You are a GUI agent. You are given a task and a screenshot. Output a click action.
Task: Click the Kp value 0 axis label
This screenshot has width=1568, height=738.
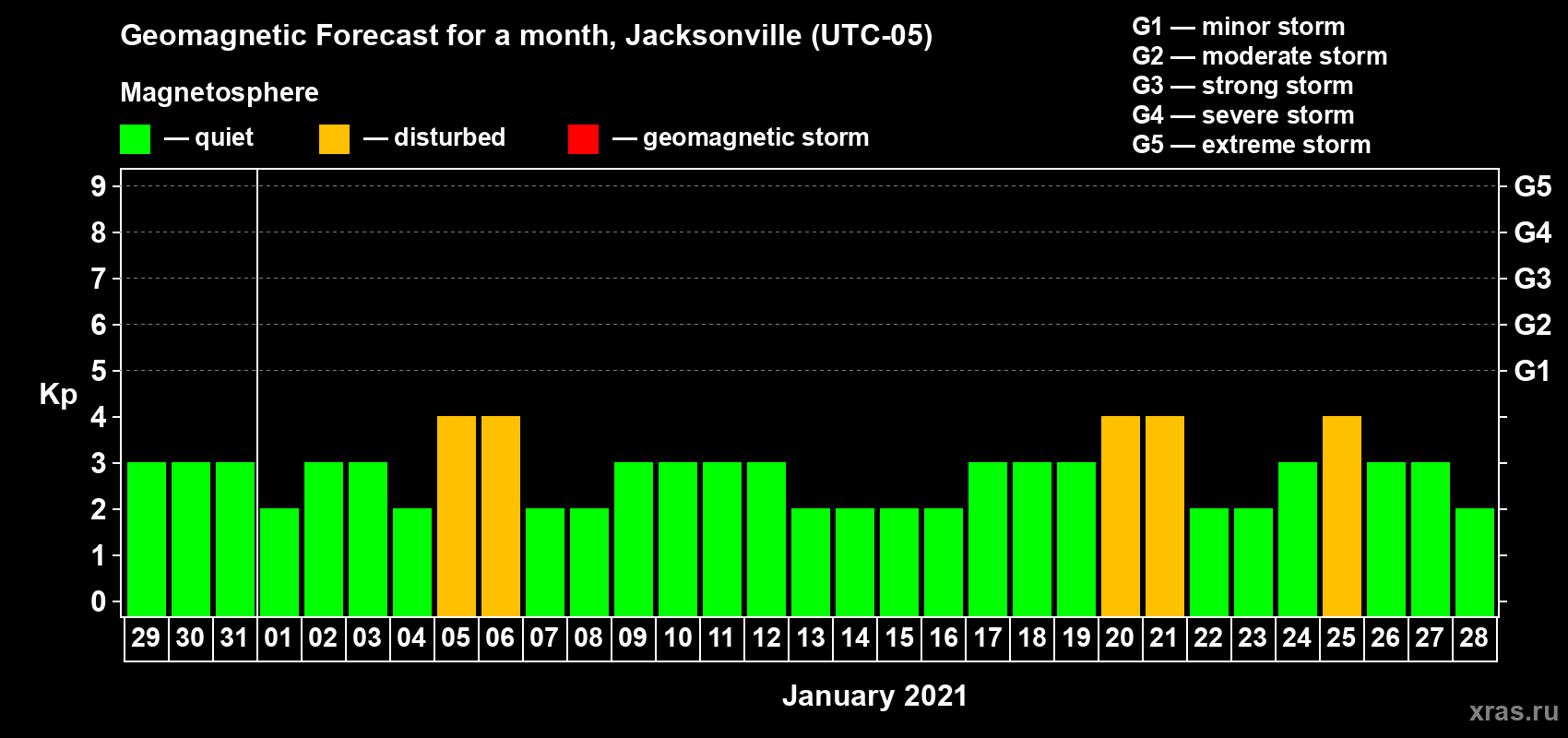(x=99, y=601)
